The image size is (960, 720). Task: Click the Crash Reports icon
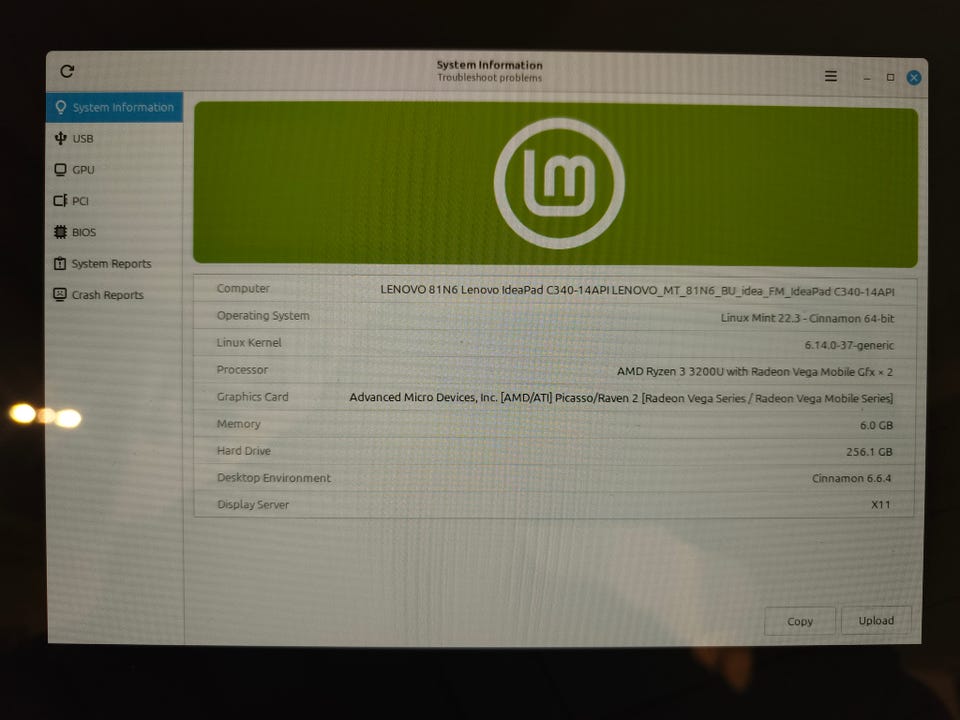click(x=59, y=294)
